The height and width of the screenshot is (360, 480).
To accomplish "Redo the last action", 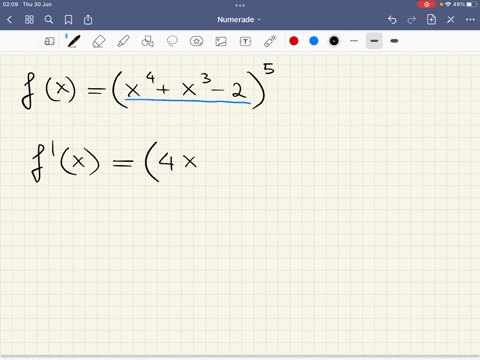I will [412, 20].
